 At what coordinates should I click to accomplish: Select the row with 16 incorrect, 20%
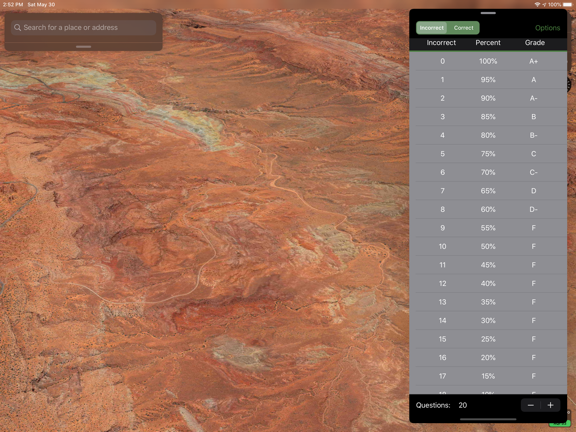coord(488,358)
